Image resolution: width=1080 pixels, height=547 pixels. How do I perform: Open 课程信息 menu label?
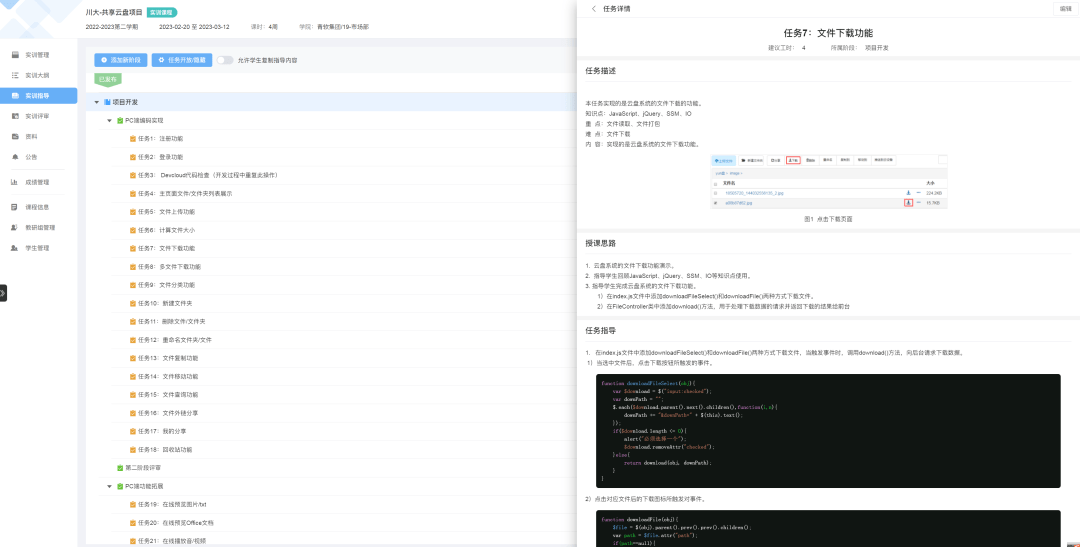click(x=37, y=207)
